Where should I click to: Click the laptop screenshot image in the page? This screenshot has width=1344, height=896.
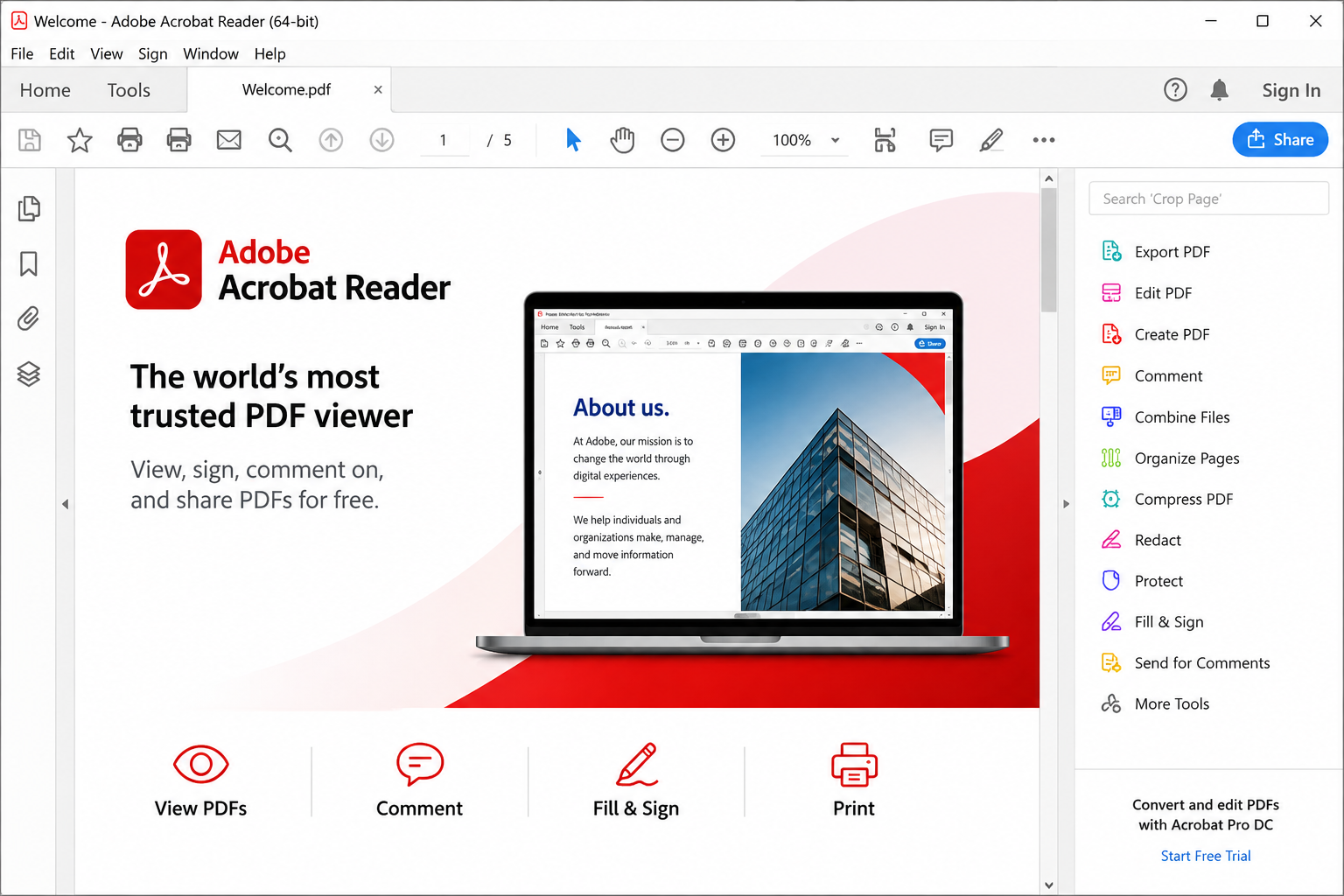click(x=742, y=472)
